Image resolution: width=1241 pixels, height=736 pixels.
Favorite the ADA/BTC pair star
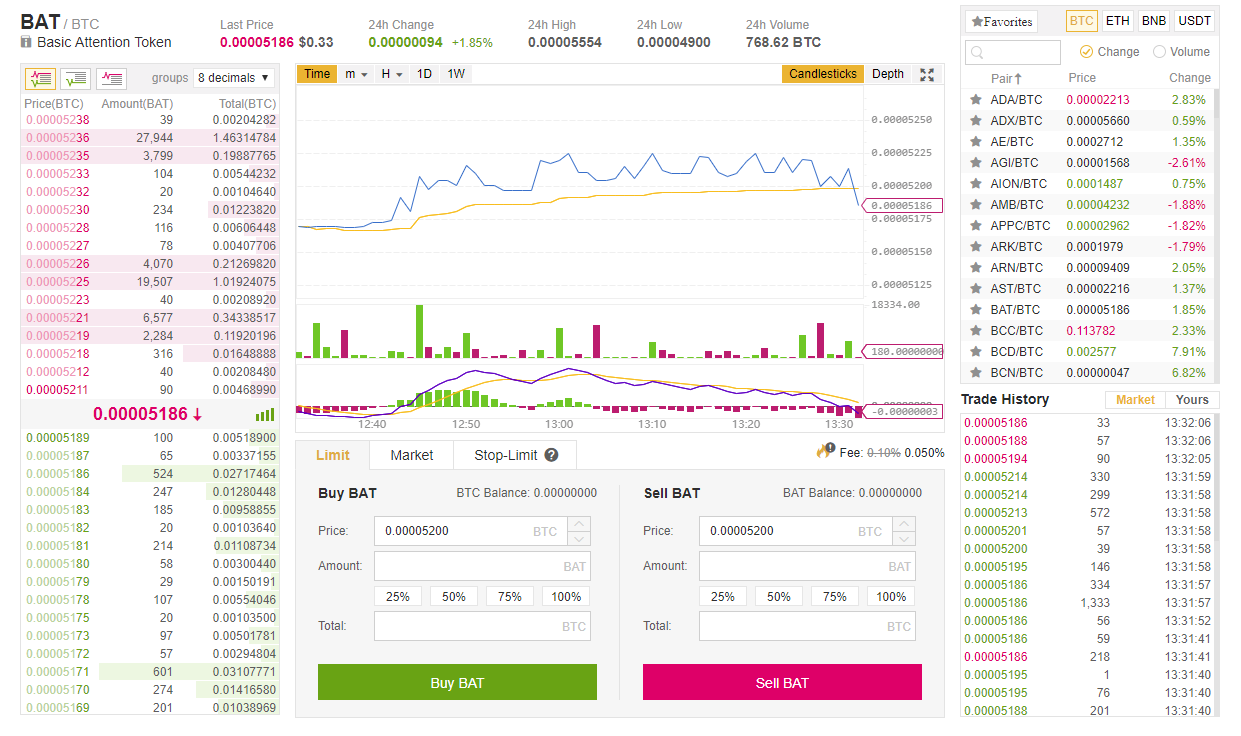pyautogui.click(x=975, y=99)
